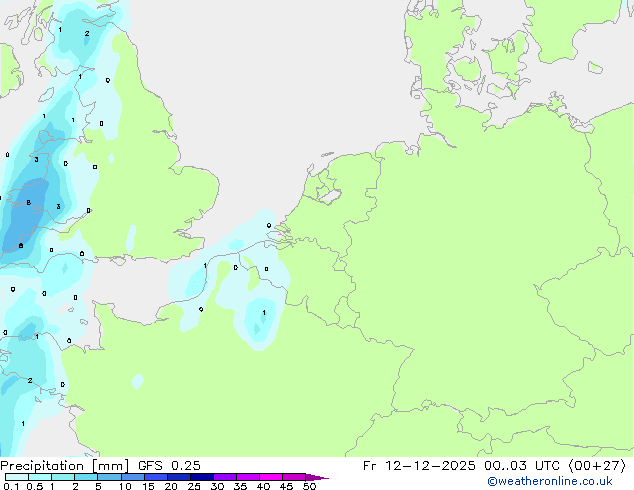Click the value '1' over northeast France
Image resolution: width=634 pixels, height=490 pixels.
click(264, 313)
